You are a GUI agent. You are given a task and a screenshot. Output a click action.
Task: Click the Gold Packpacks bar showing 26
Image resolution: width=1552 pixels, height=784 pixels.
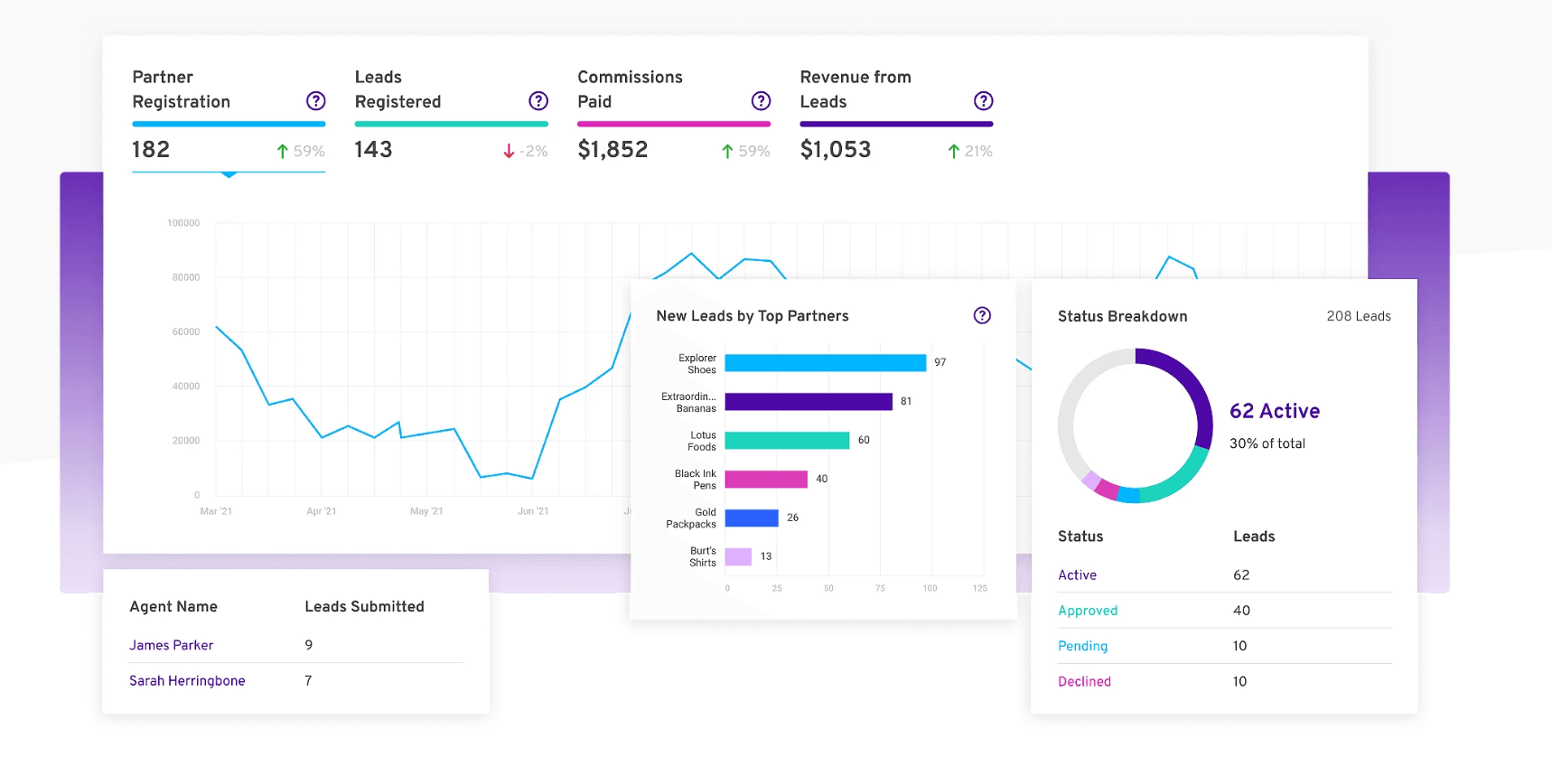(752, 518)
